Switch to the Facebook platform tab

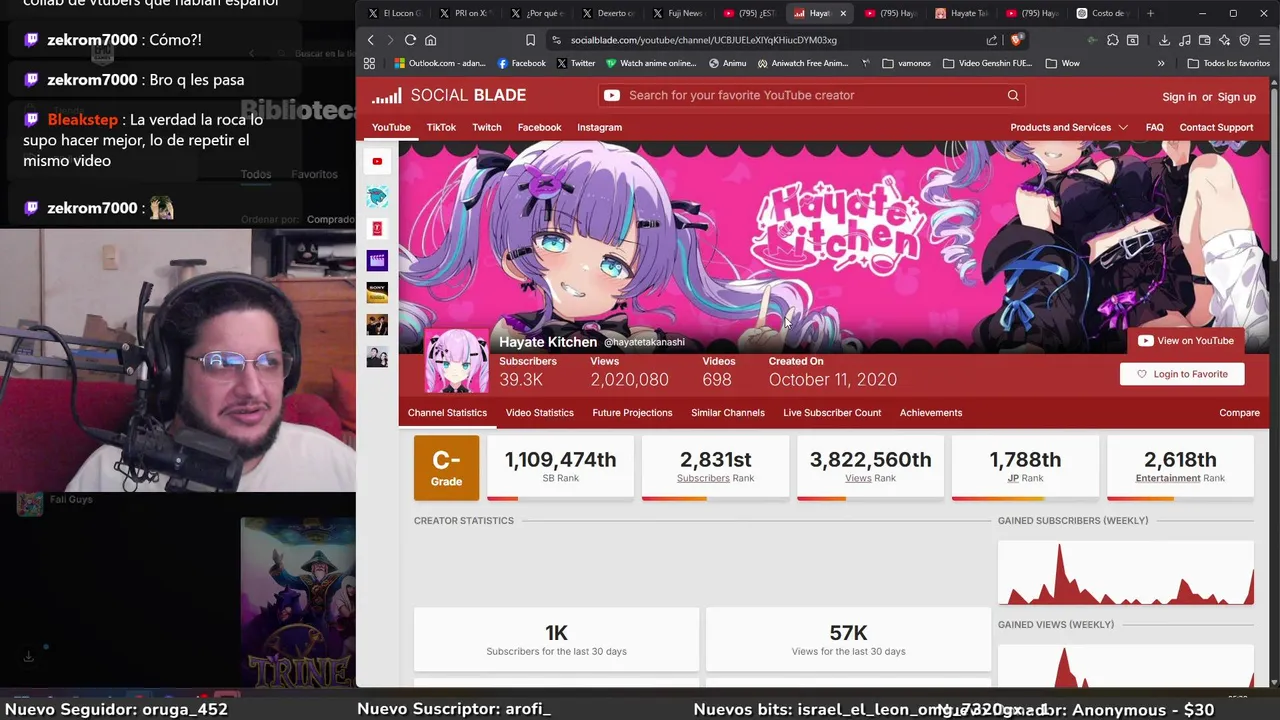(539, 127)
